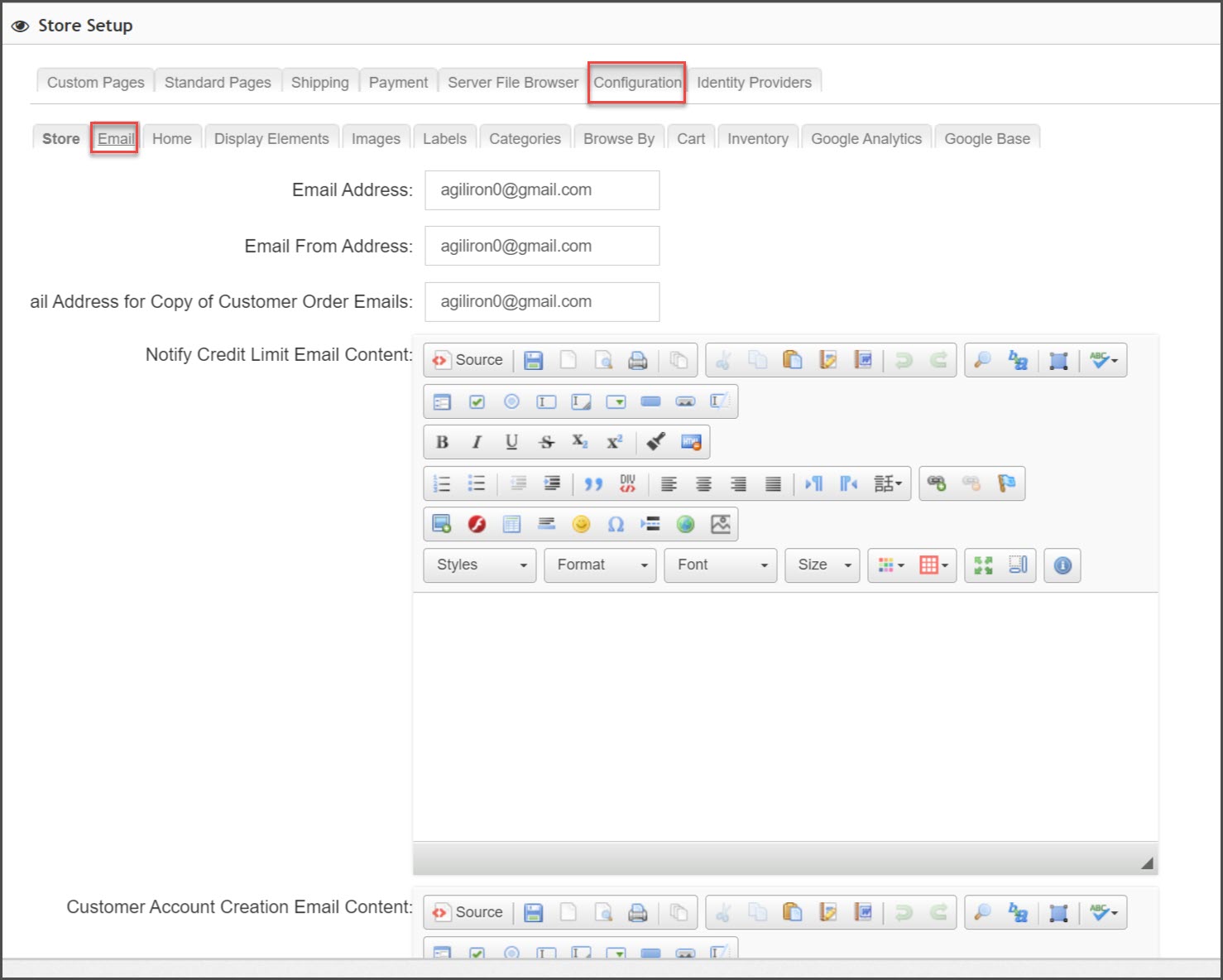Image resolution: width=1223 pixels, height=980 pixels.
Task: Click Print icon in Notify Credit Limit editor
Action: 638,360
